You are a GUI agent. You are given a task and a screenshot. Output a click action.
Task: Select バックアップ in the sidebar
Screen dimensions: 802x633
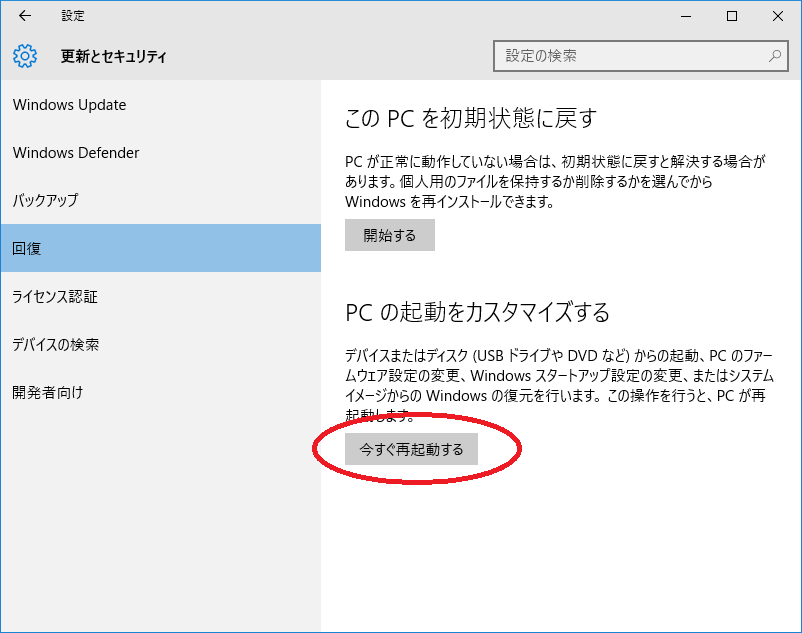pyautogui.click(x=161, y=200)
